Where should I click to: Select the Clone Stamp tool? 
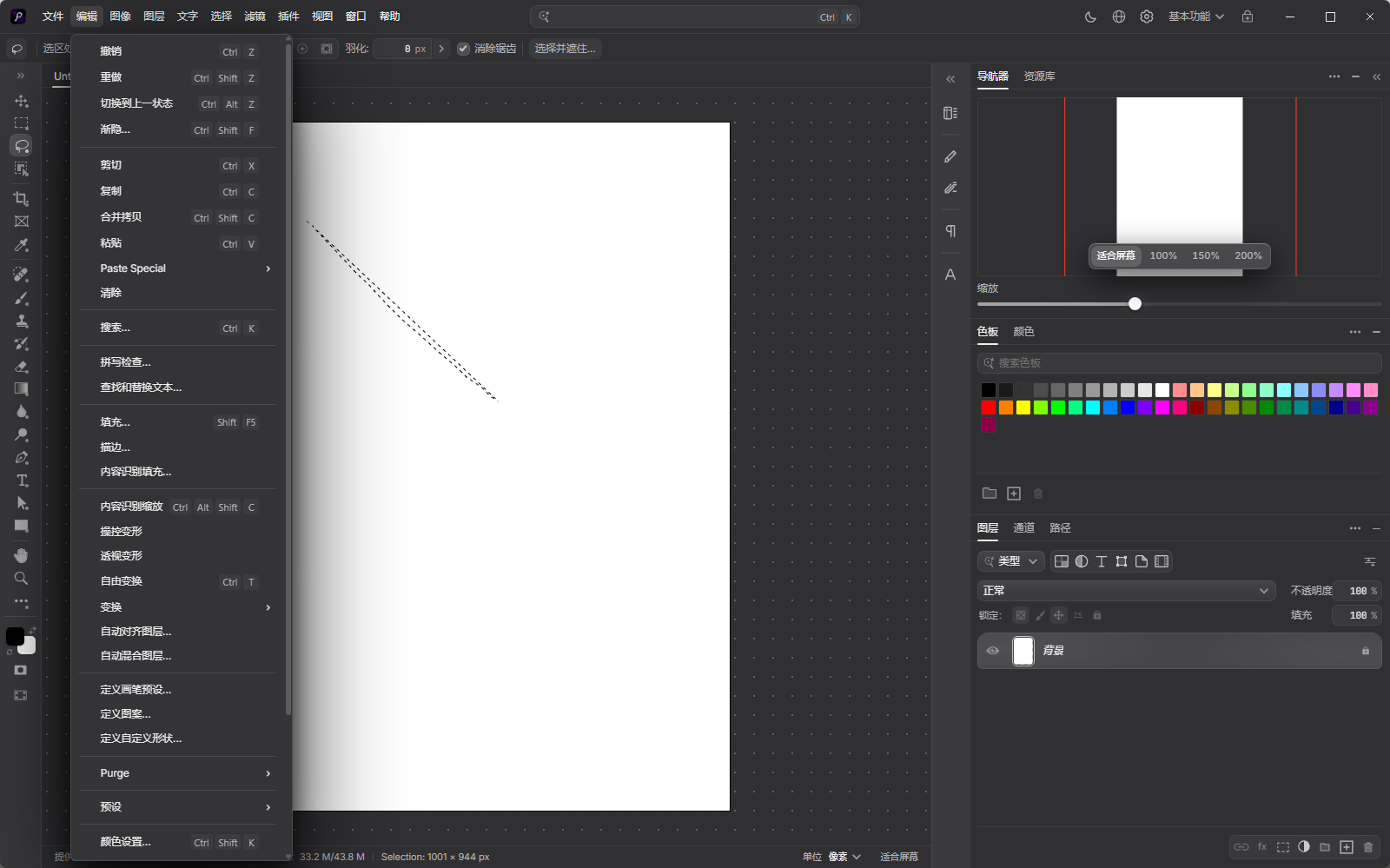tap(22, 321)
